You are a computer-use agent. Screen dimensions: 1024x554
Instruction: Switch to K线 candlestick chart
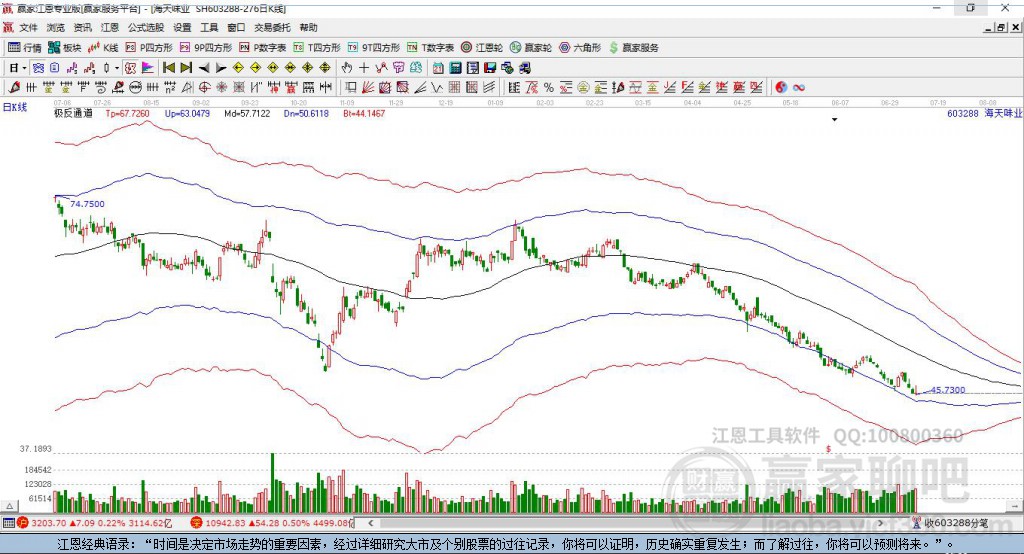click(103, 48)
